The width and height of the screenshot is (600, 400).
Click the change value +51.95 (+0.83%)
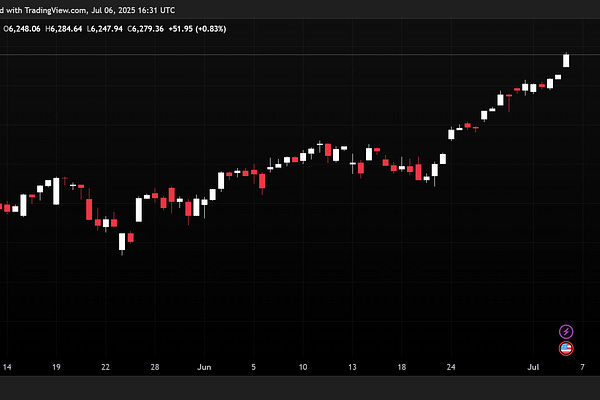click(197, 29)
